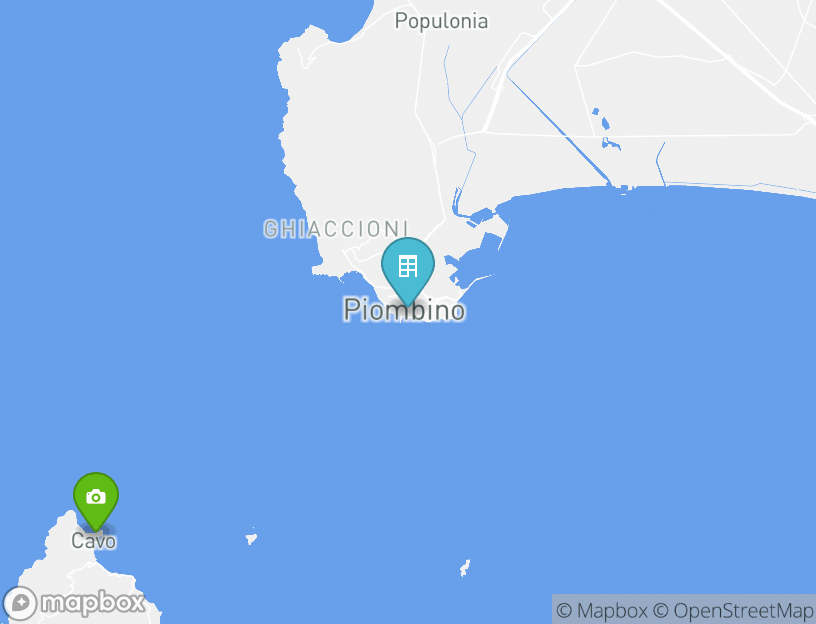Click the small islet nearest to Cavo
Image resolution: width=816 pixels, height=624 pixels.
251,536
